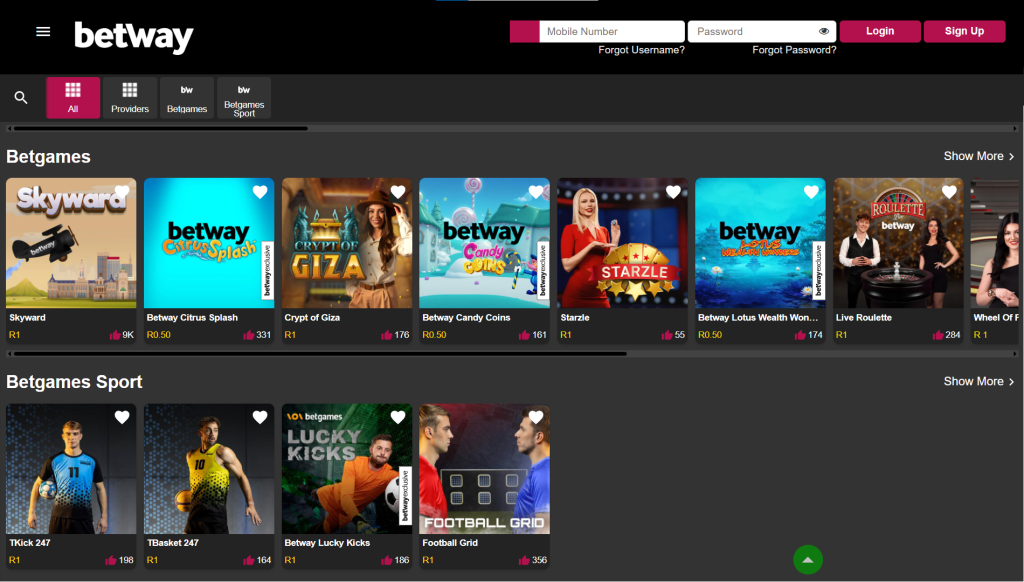Open the Football Grid thumbnail

click(485, 468)
